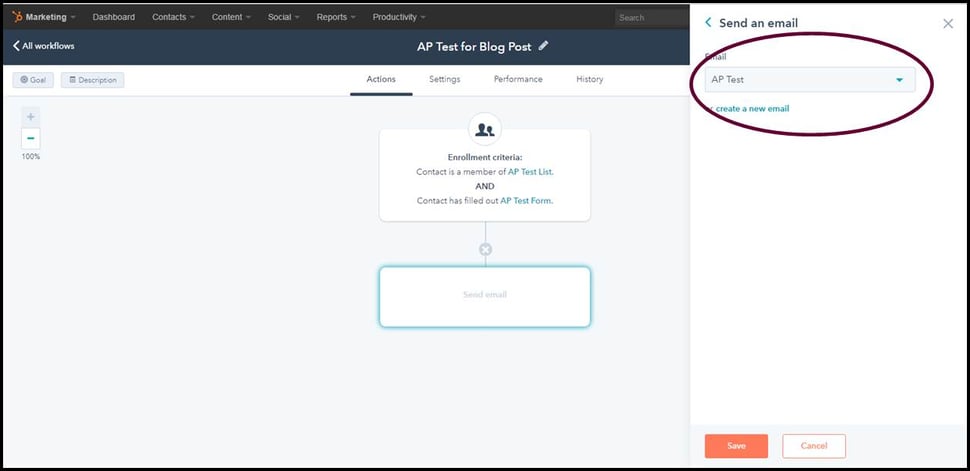970x471 pixels.
Task: Go back using the panel chevron arrow
Action: (709, 23)
